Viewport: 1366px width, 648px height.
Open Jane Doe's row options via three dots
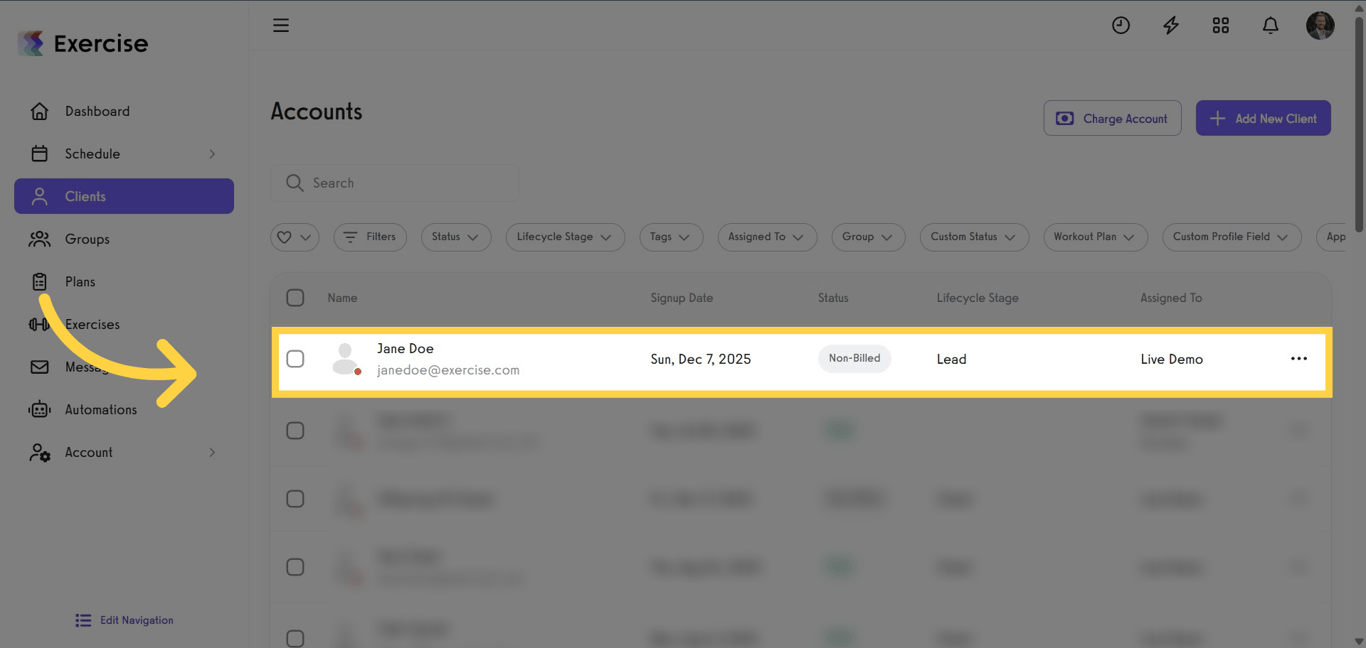(1299, 358)
